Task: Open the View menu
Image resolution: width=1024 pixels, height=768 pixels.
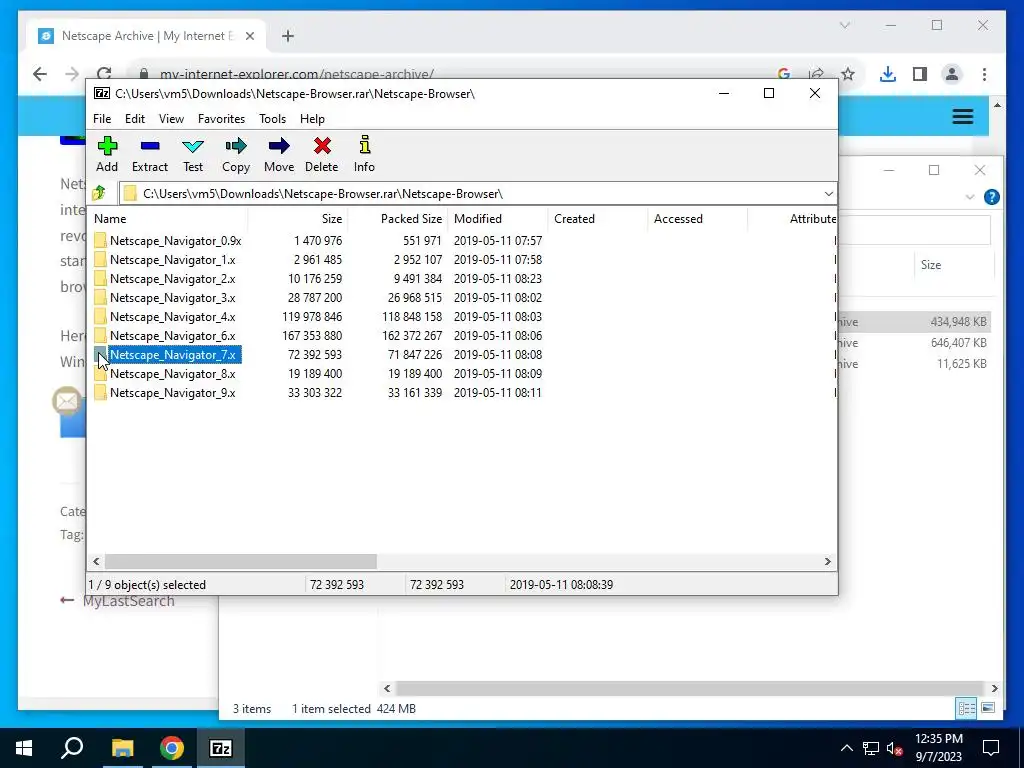Action: (x=171, y=119)
